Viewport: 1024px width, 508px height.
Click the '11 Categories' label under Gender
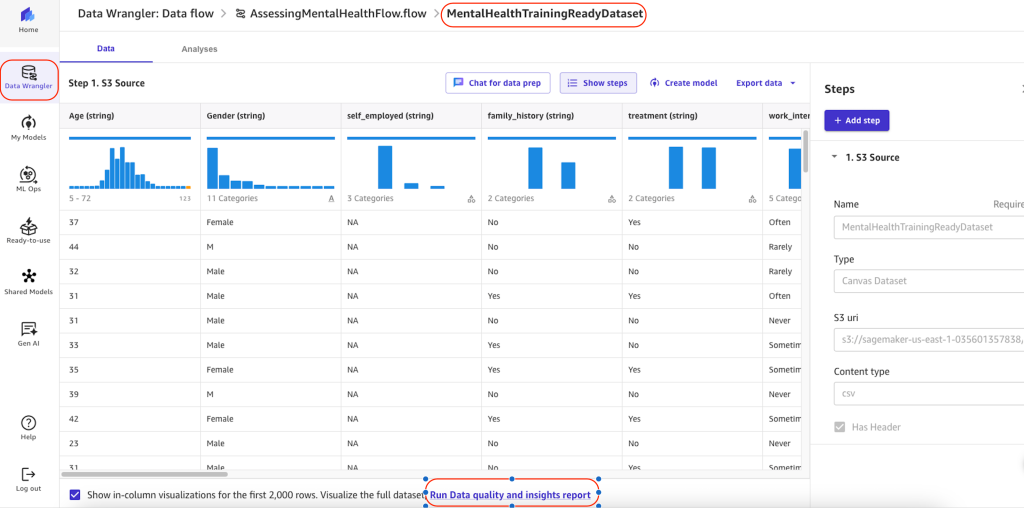tap(232, 198)
